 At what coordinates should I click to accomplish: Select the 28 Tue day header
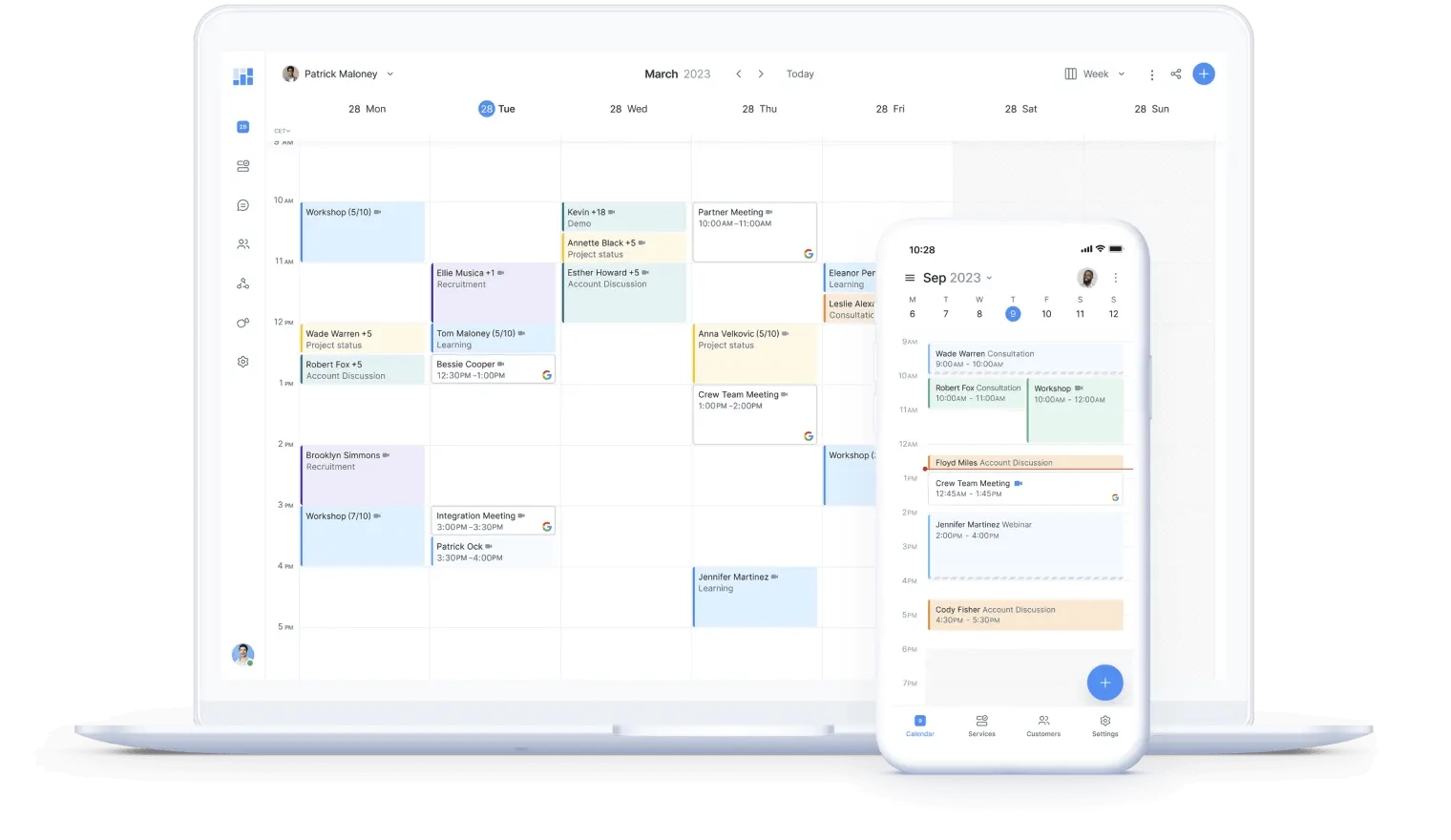[x=496, y=109]
